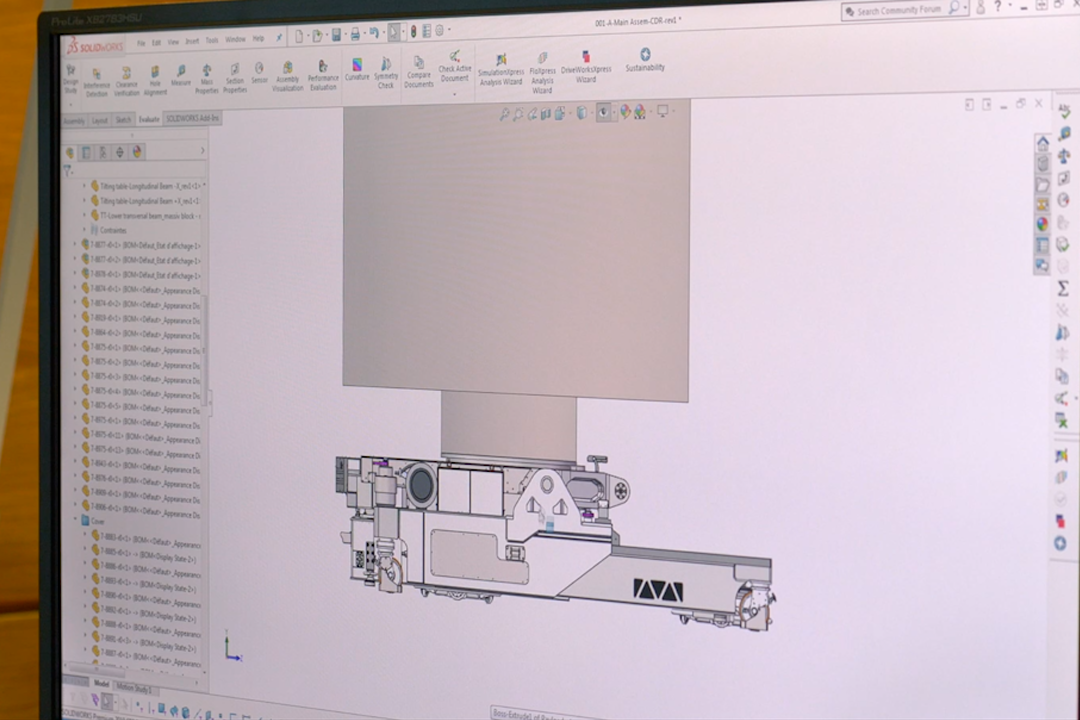Run Performance Evaluation
Screen dimensions: 1080x720
click(323, 75)
